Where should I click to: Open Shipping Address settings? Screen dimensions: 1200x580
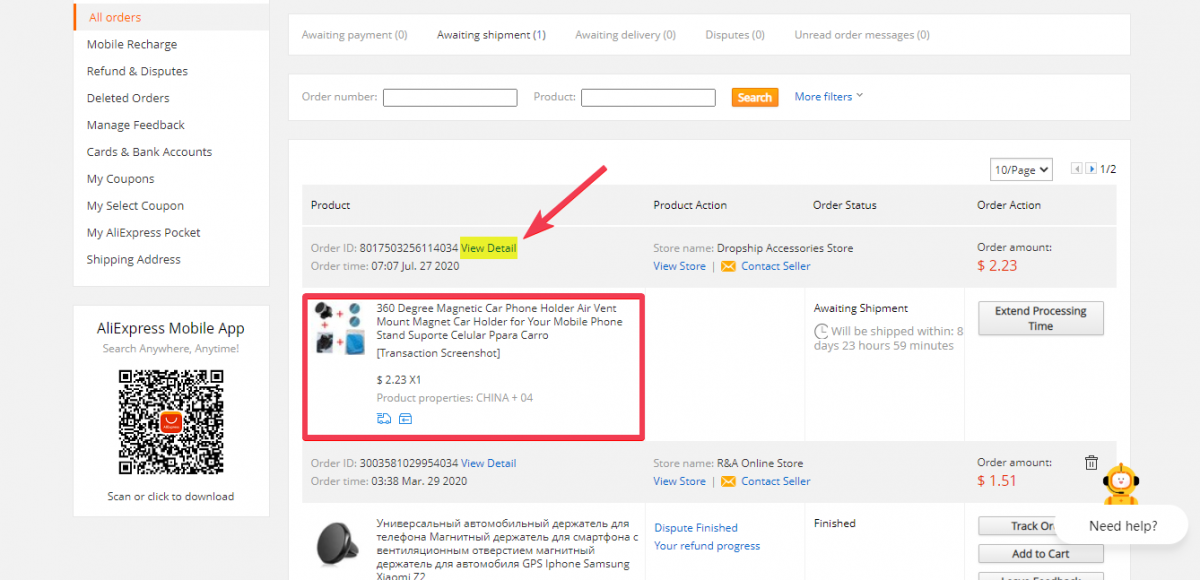click(134, 259)
